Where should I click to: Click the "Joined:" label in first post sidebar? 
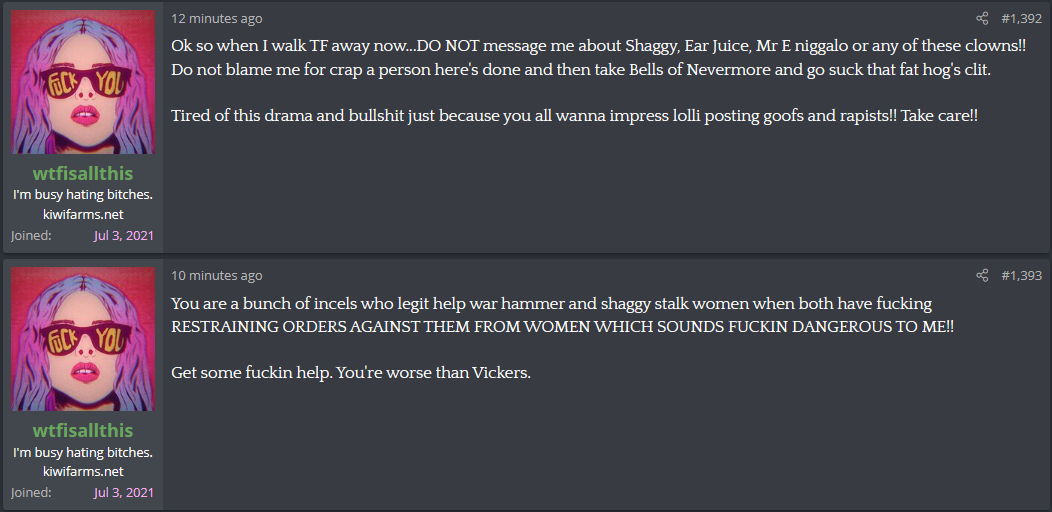(31, 236)
